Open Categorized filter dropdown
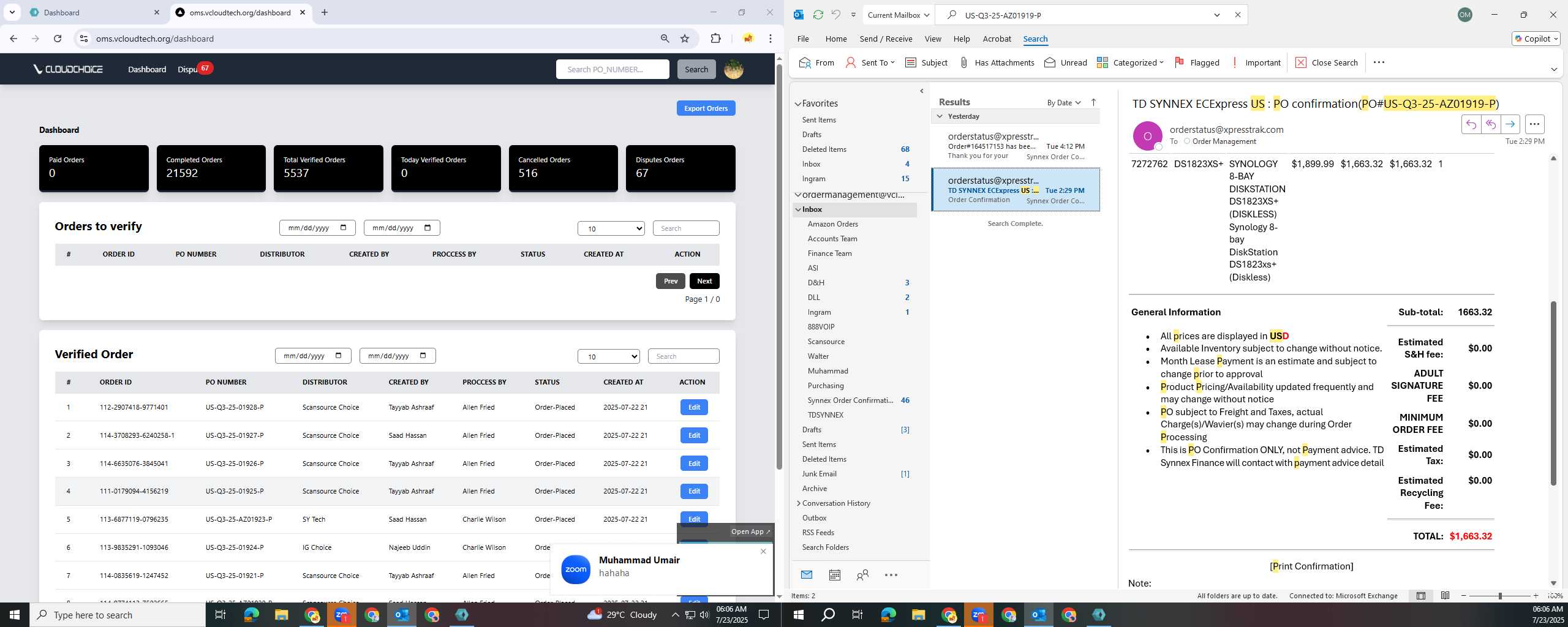This screenshot has height=627, width=1568. (1130, 62)
